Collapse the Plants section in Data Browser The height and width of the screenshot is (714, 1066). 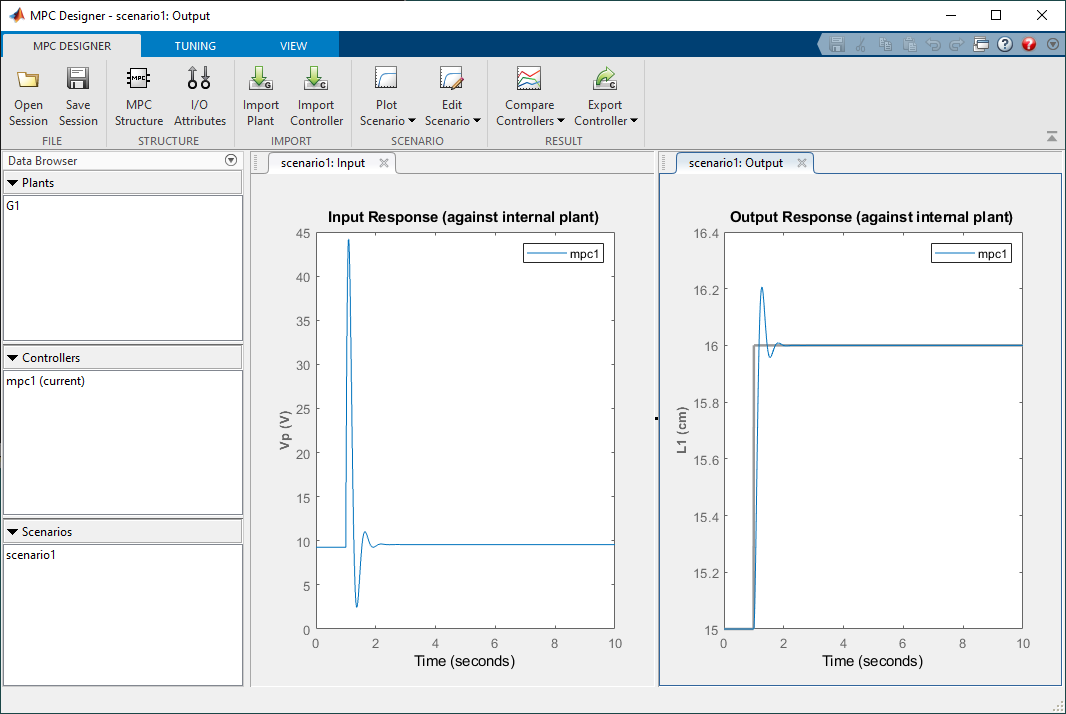click(13, 183)
